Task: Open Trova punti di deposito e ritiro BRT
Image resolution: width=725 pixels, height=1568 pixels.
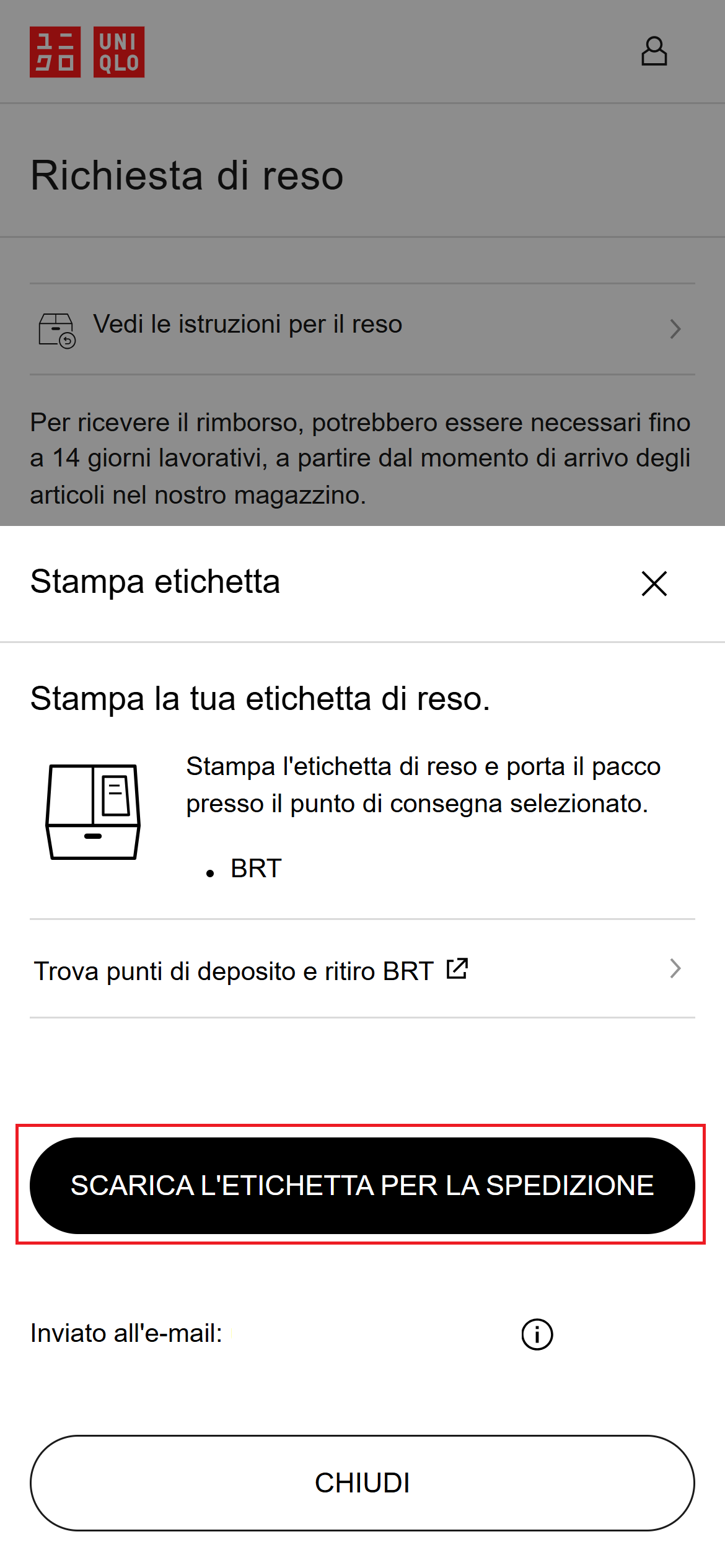Action: (x=233, y=971)
